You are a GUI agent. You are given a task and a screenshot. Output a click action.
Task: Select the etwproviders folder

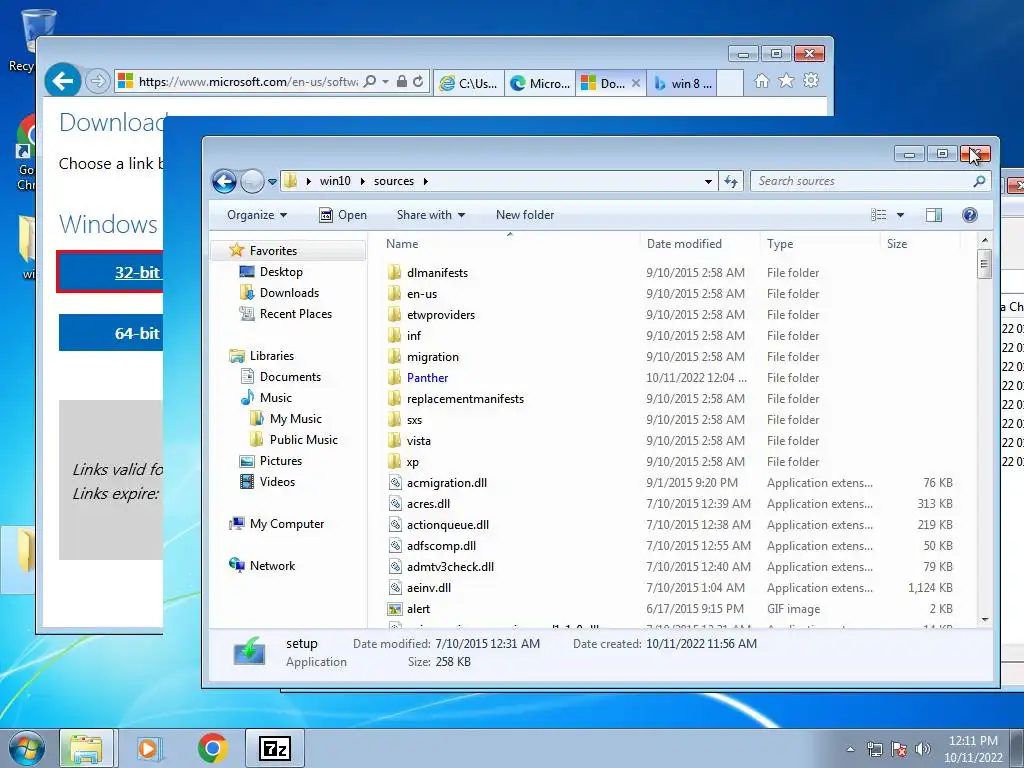(x=441, y=315)
